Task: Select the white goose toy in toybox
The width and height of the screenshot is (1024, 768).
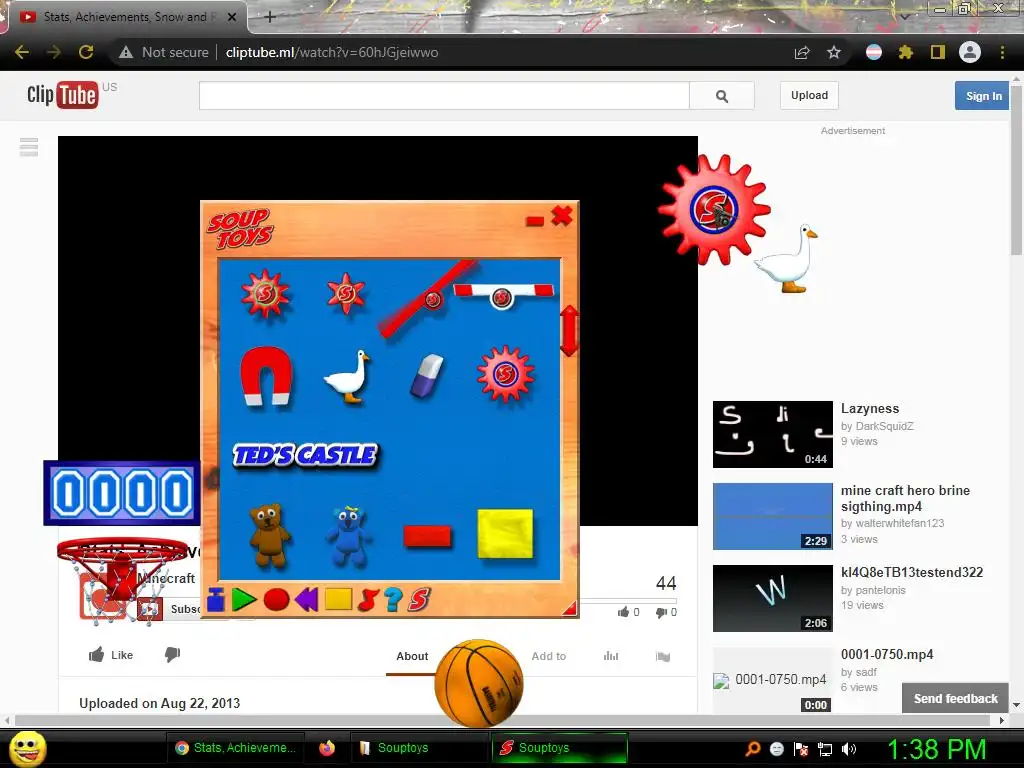Action: 347,376
